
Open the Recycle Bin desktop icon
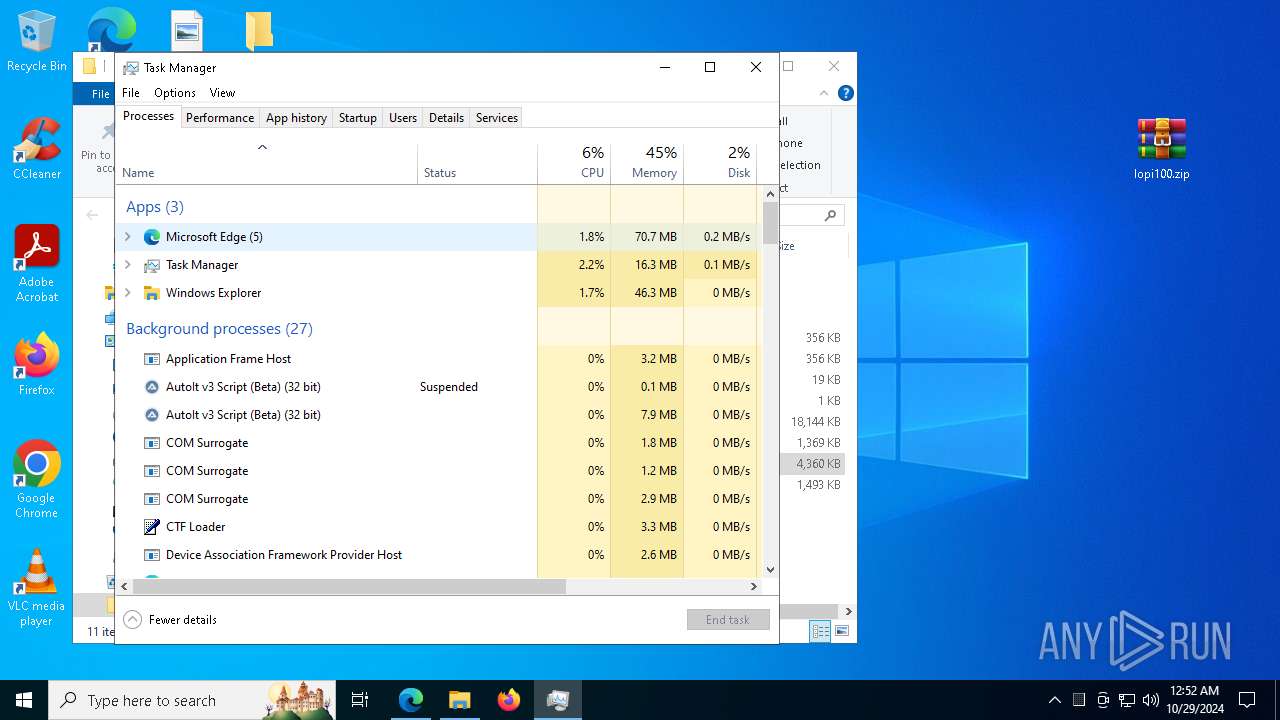[x=36, y=40]
